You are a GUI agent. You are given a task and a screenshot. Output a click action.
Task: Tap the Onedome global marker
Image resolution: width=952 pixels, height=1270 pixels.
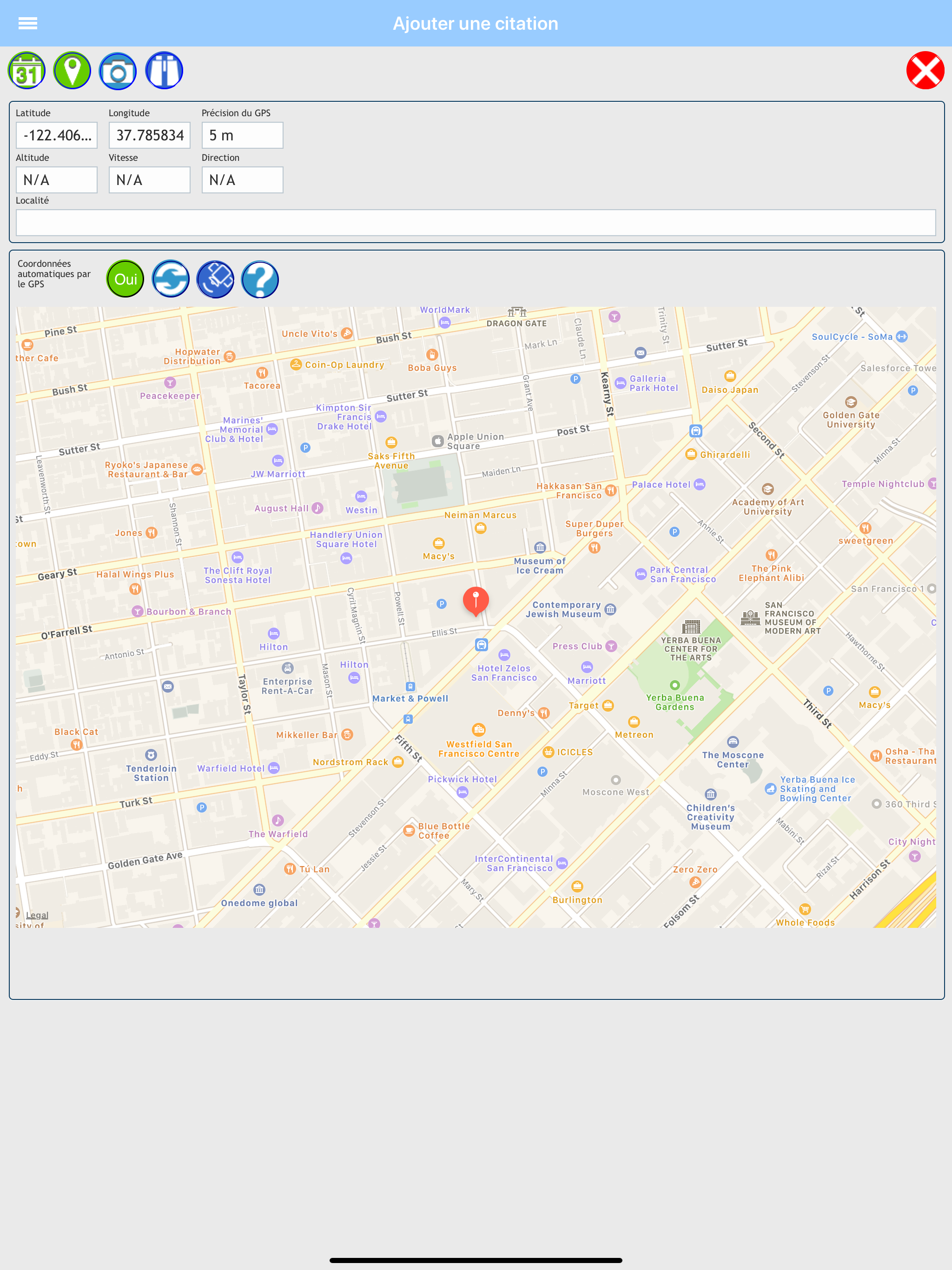(x=259, y=890)
